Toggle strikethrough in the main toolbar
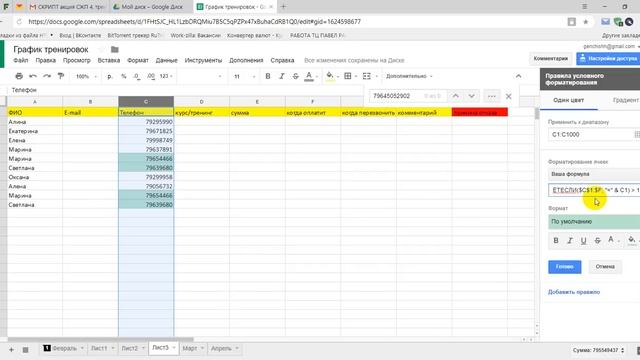This screenshot has height=360, width=640. tap(296, 76)
